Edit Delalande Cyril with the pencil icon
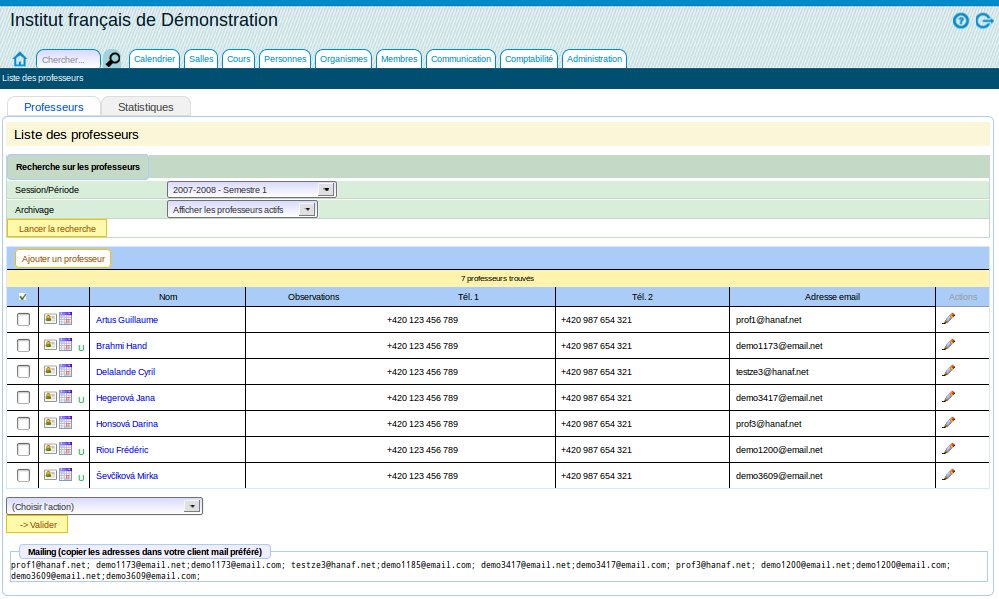999x599 pixels. click(949, 371)
